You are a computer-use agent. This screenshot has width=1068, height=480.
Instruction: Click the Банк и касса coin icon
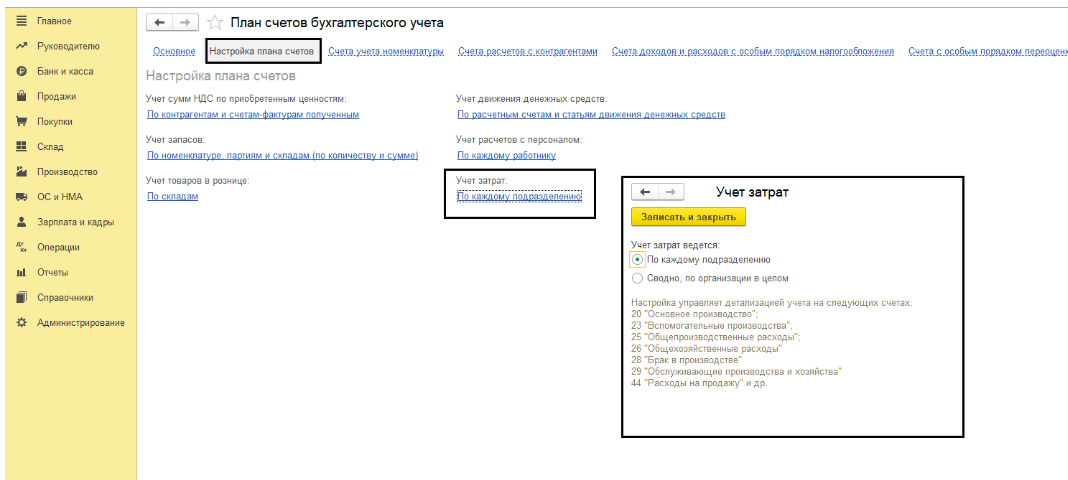(x=21, y=72)
